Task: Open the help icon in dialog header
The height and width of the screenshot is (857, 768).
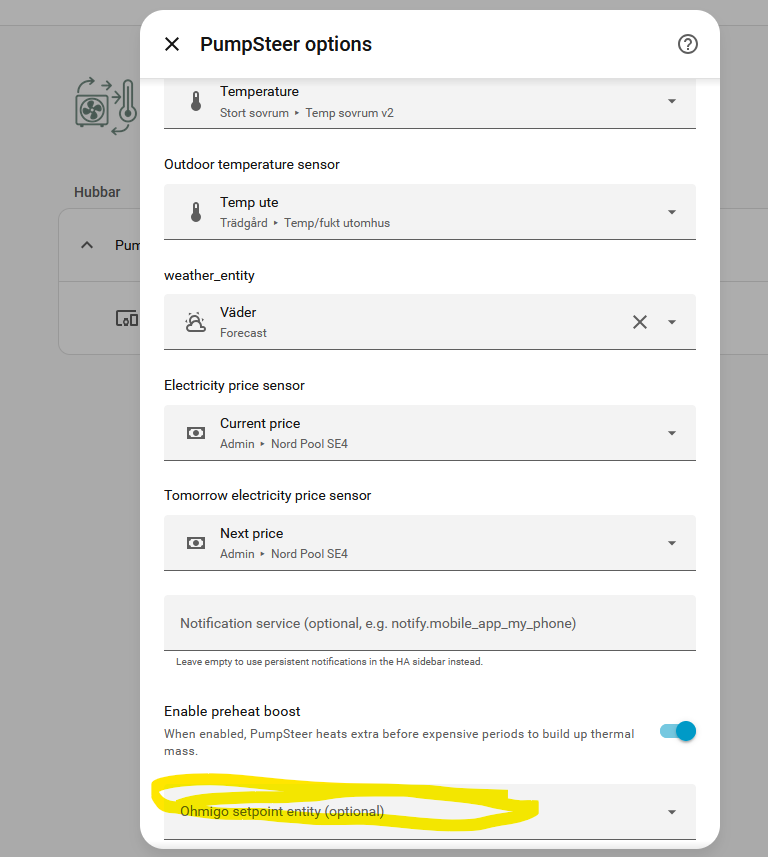Action: click(688, 44)
